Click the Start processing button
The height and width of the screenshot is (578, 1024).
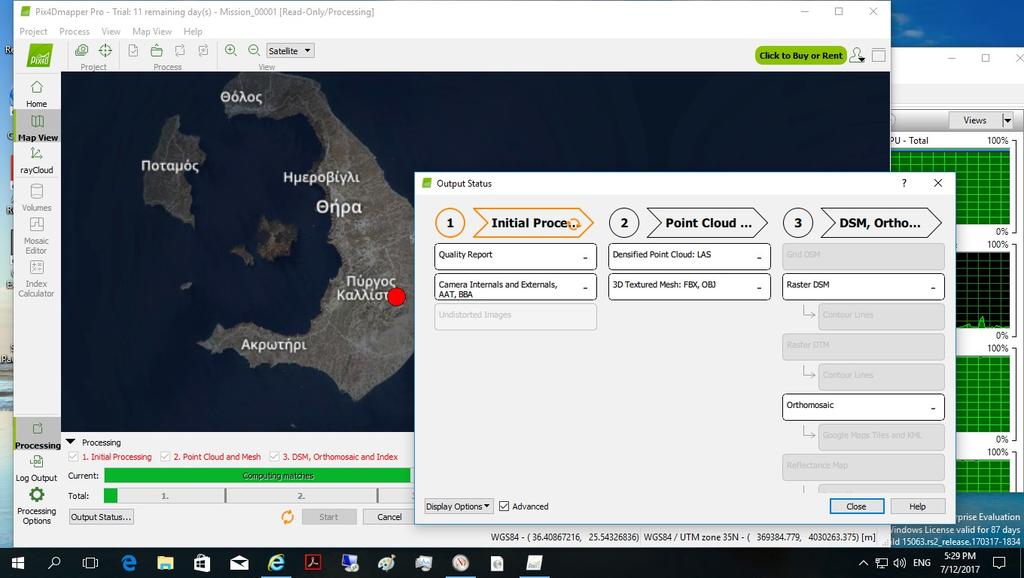(328, 517)
